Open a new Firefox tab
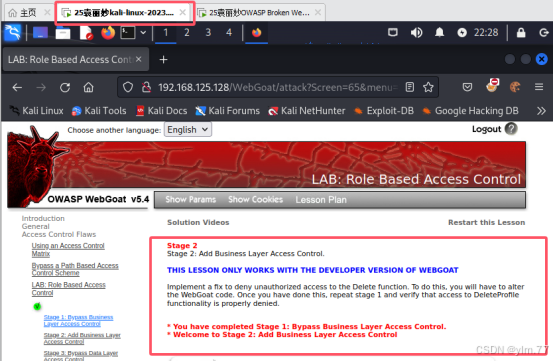Viewport: 553px width, 361px height. 163,60
